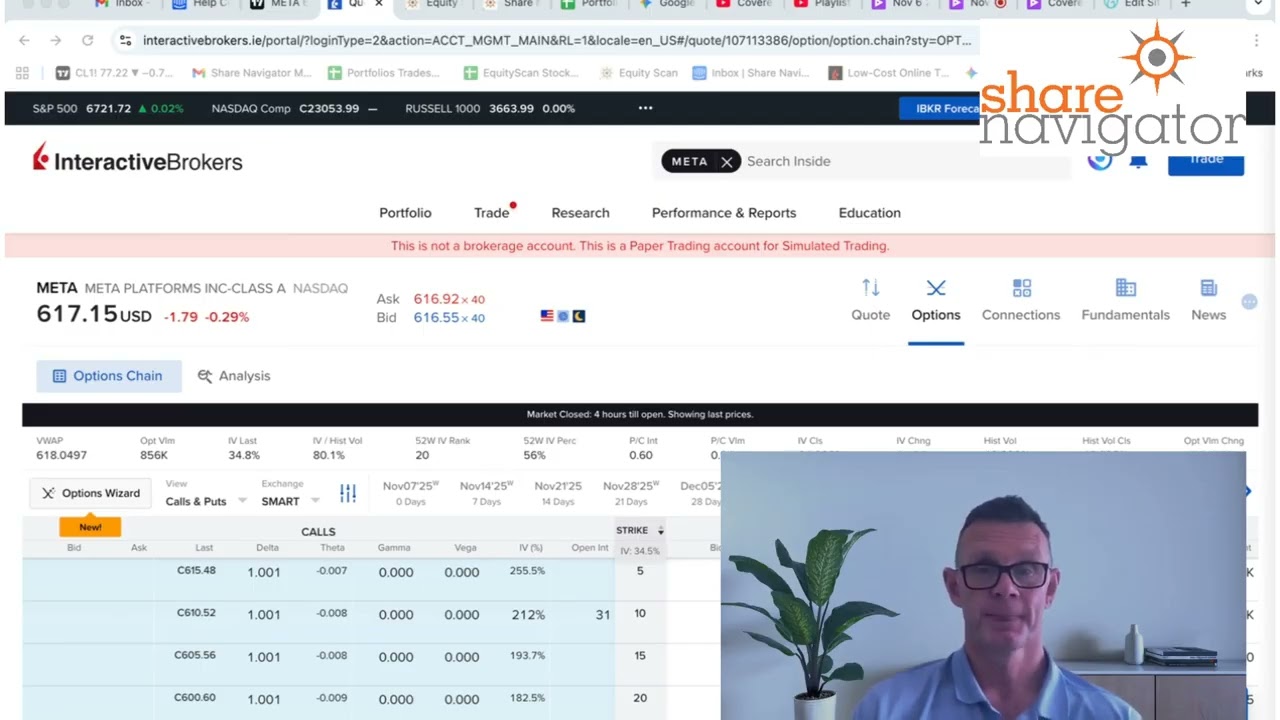Click the browser address bar URL

tap(557, 41)
